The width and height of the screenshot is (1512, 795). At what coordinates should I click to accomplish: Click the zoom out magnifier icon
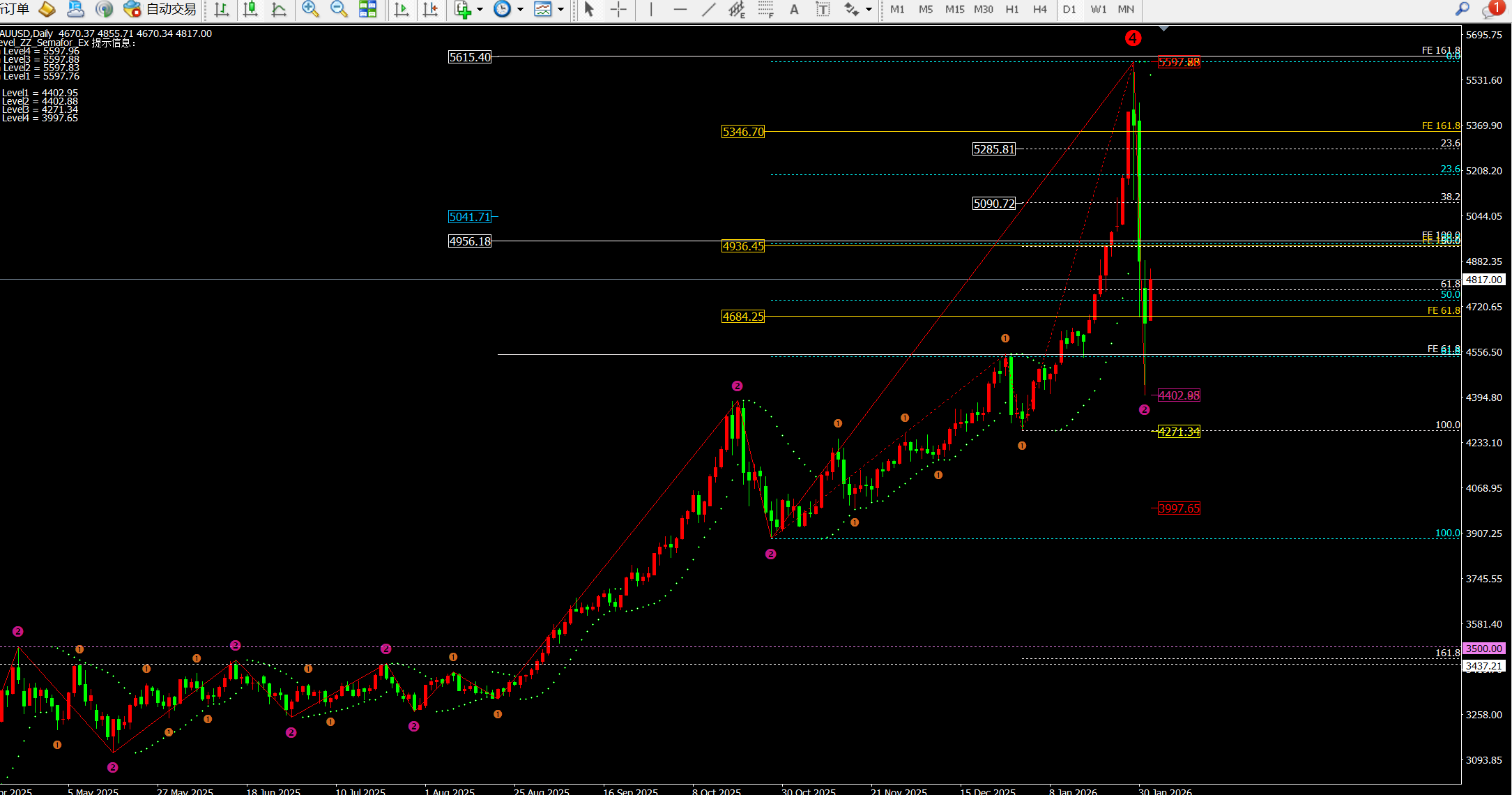(339, 9)
